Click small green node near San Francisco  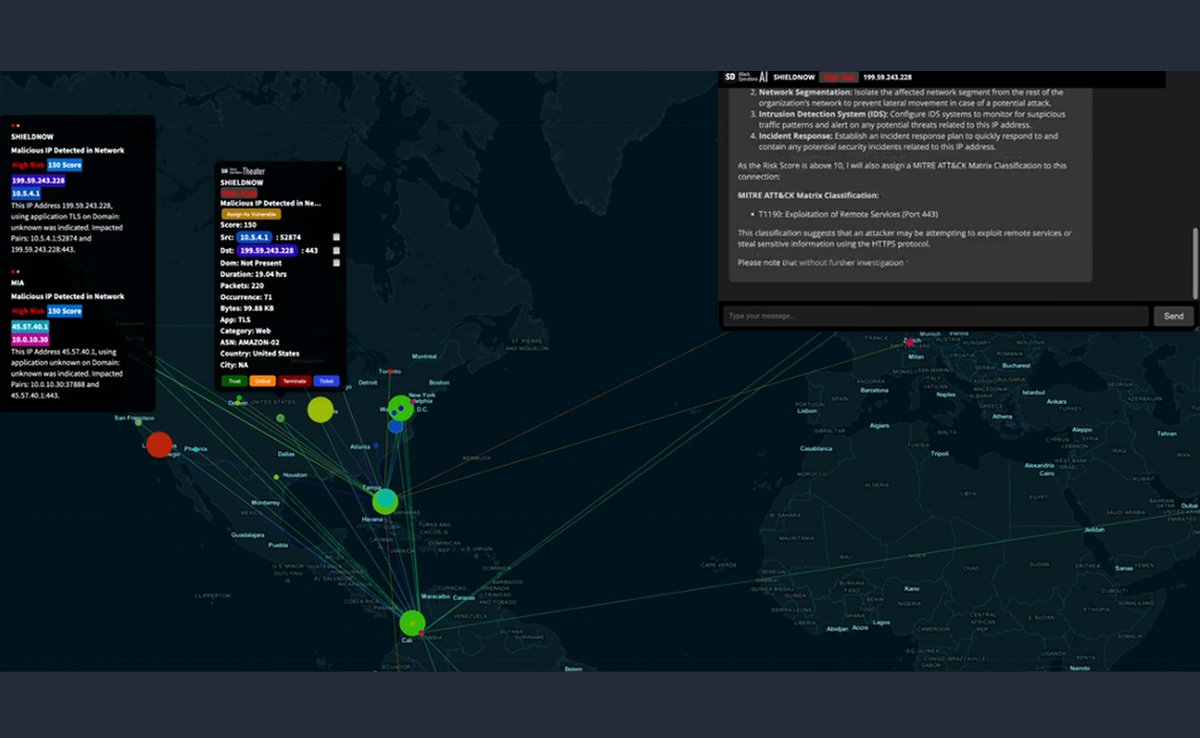tap(139, 422)
